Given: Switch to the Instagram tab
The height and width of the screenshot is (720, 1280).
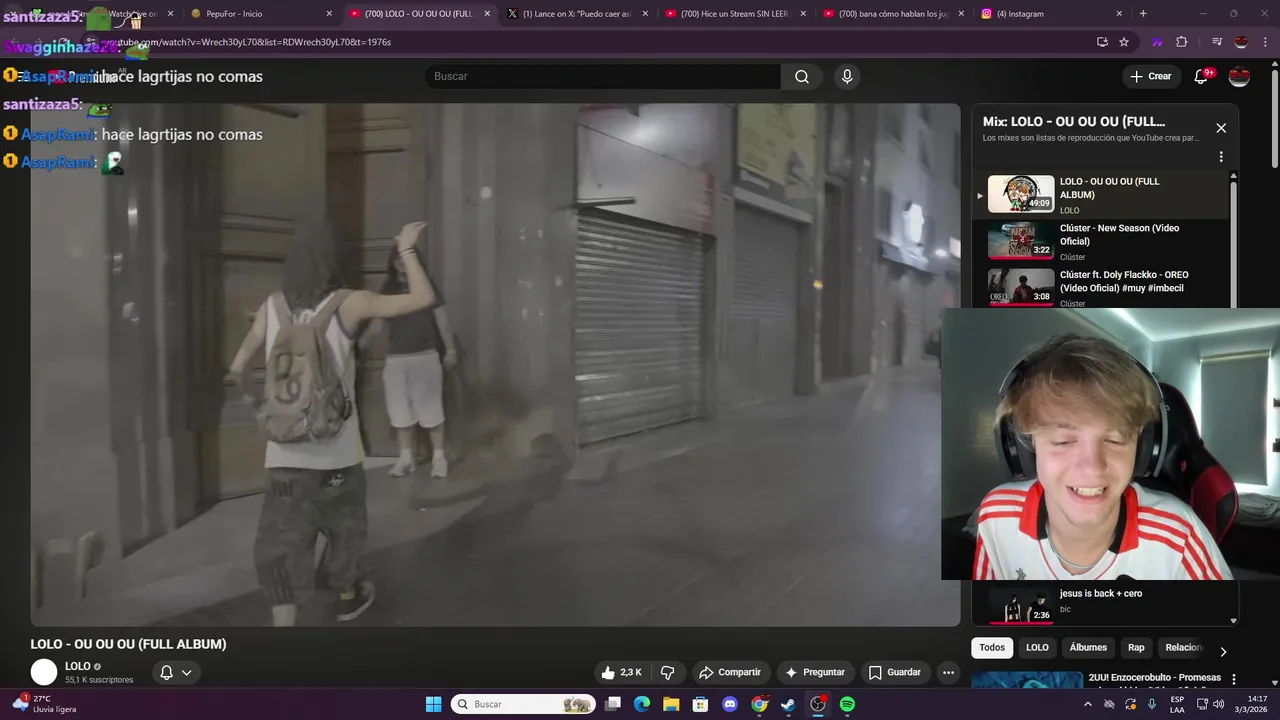Looking at the screenshot, I should [1050, 14].
